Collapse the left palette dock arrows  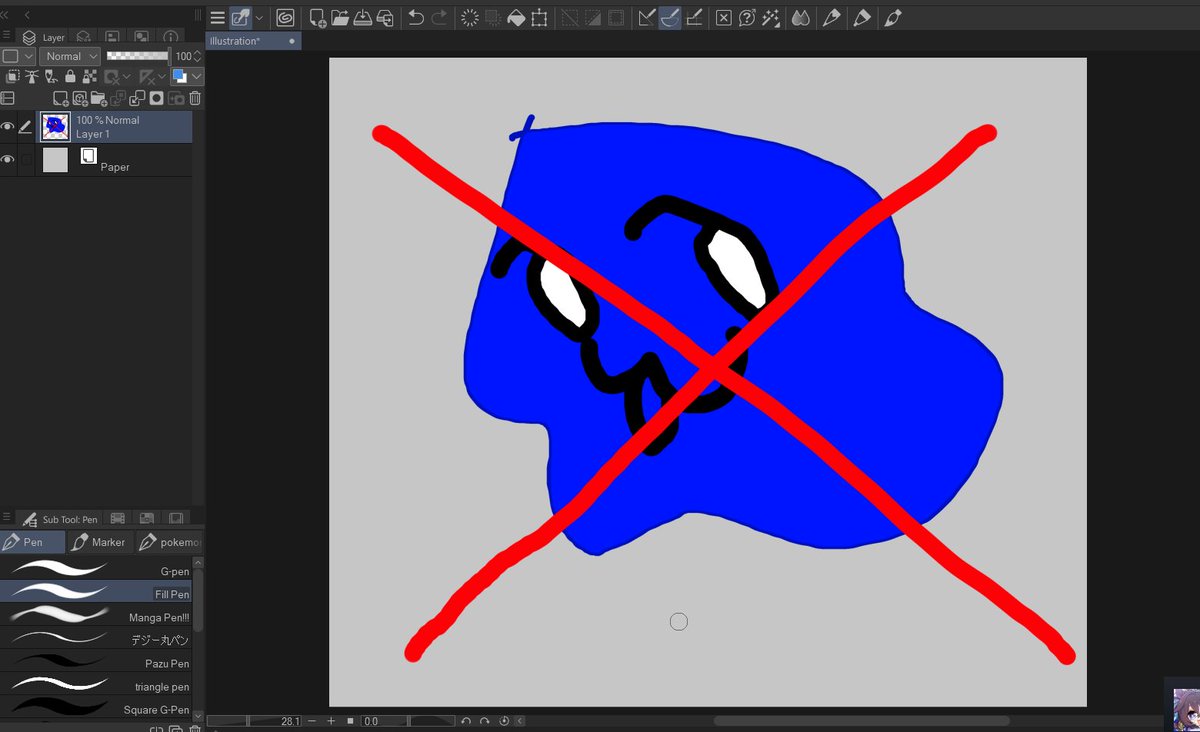5,15
